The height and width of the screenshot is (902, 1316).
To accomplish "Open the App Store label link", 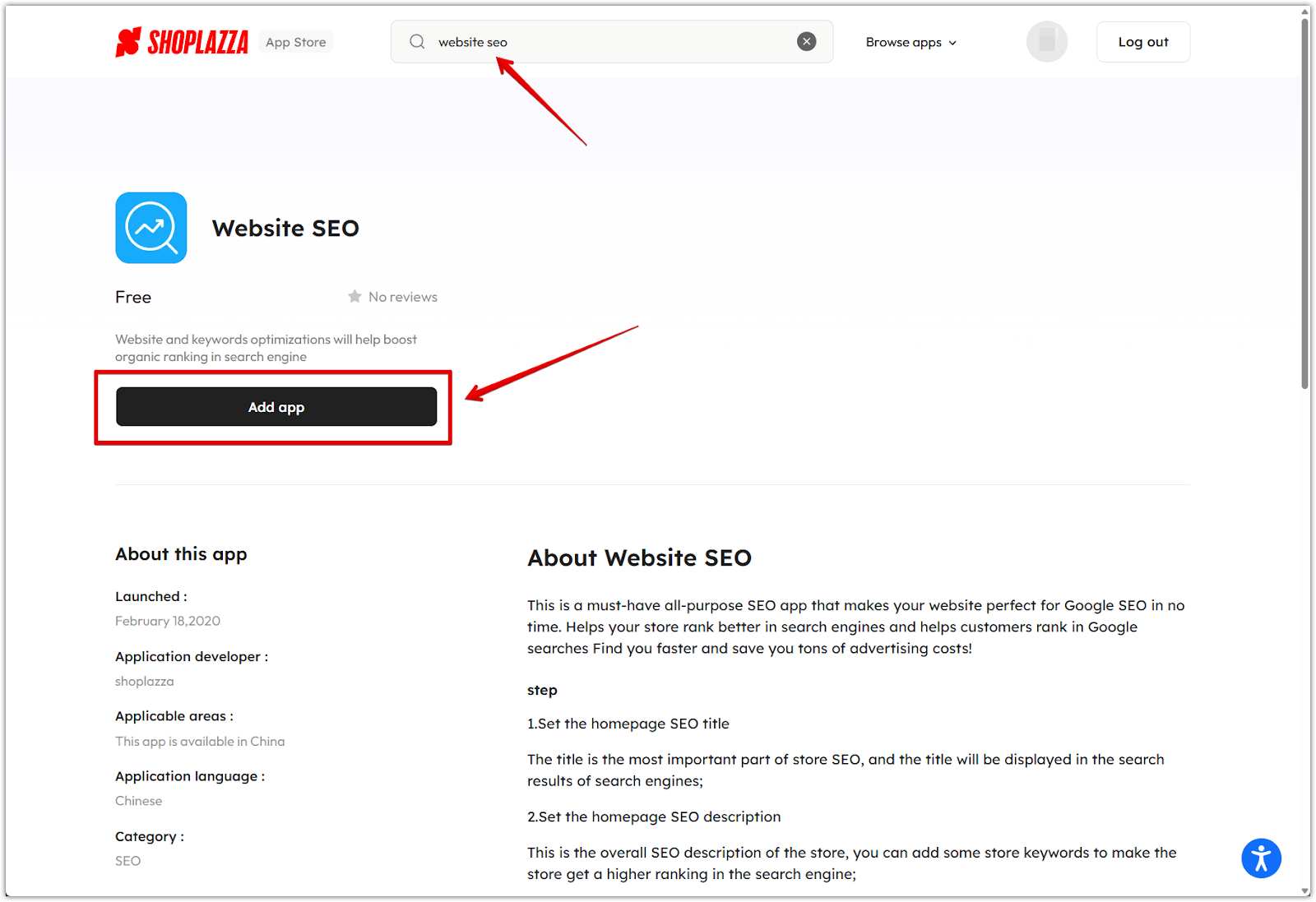I will click(x=296, y=42).
